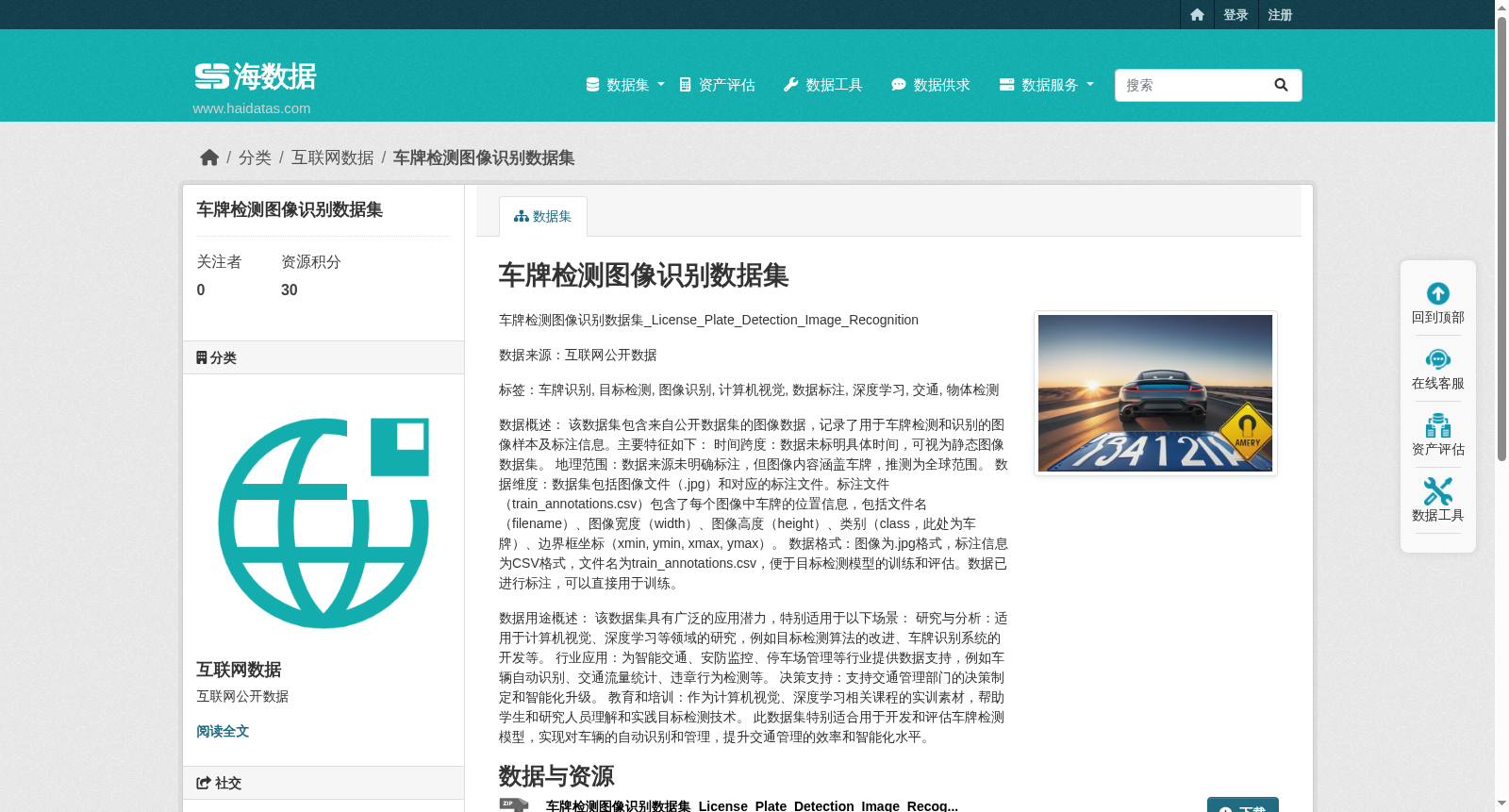
Task: Click the 数据与资源 section heading
Action: (x=556, y=776)
